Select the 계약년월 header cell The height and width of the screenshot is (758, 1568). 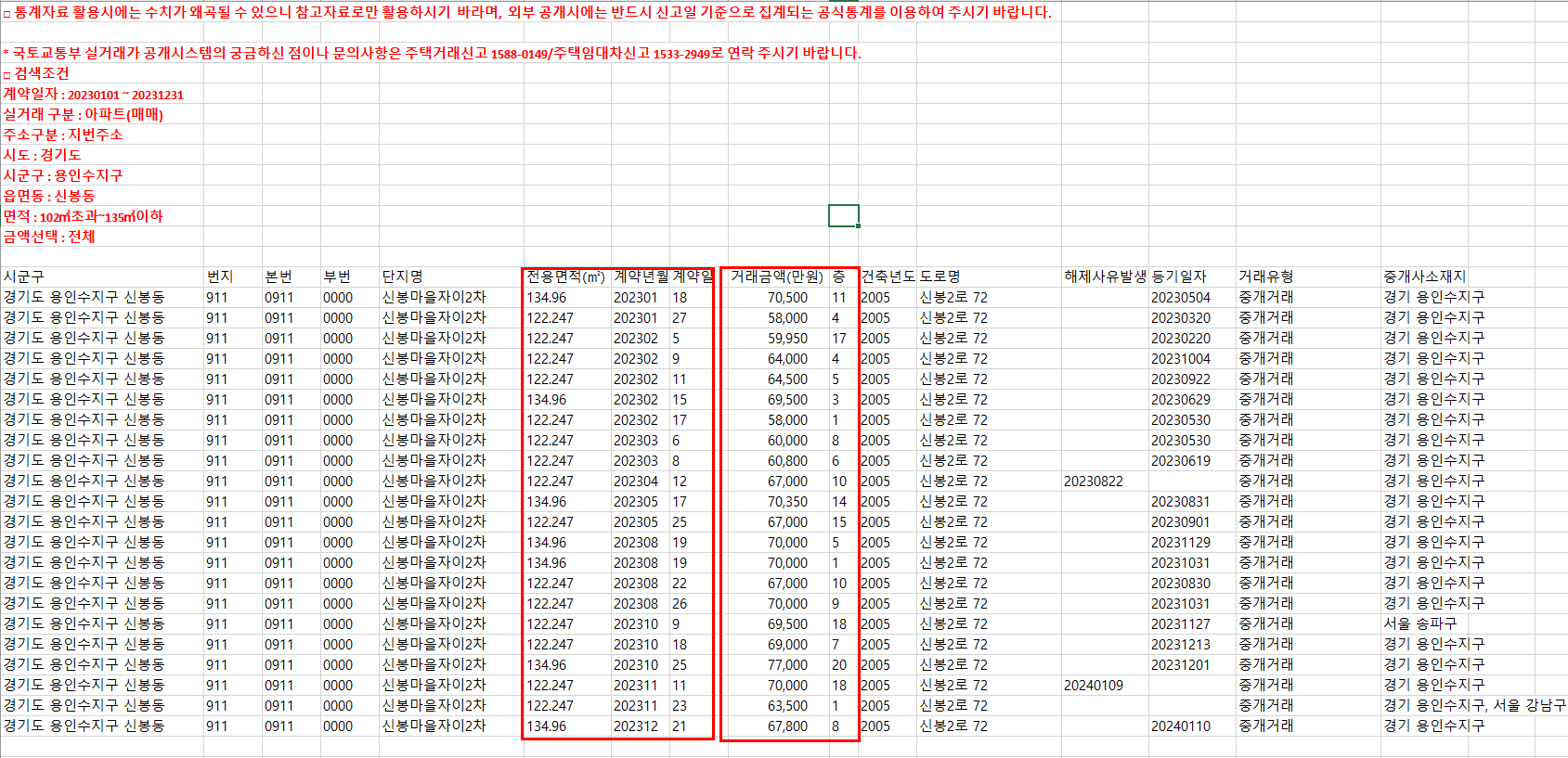(x=641, y=276)
